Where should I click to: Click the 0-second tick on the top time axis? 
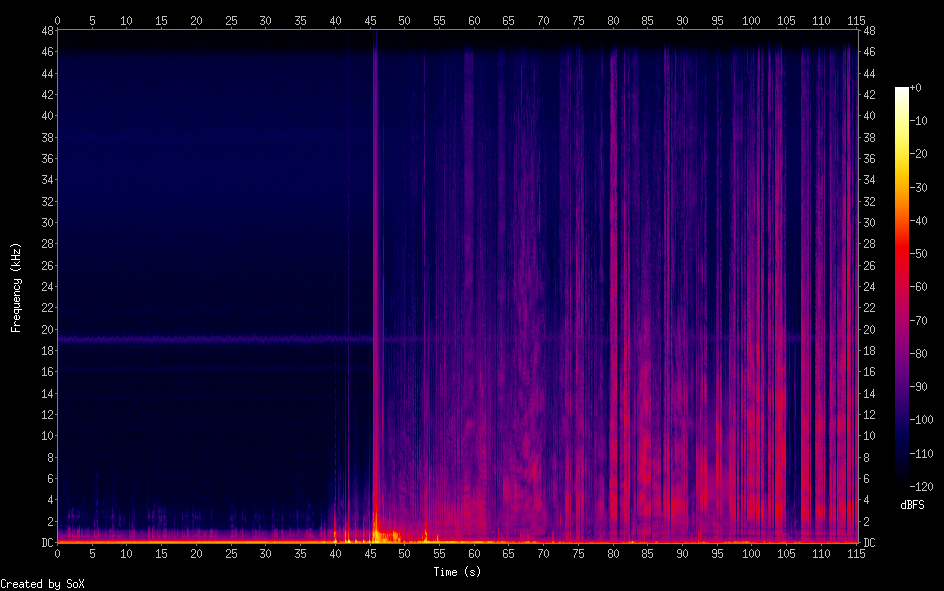pos(57,19)
